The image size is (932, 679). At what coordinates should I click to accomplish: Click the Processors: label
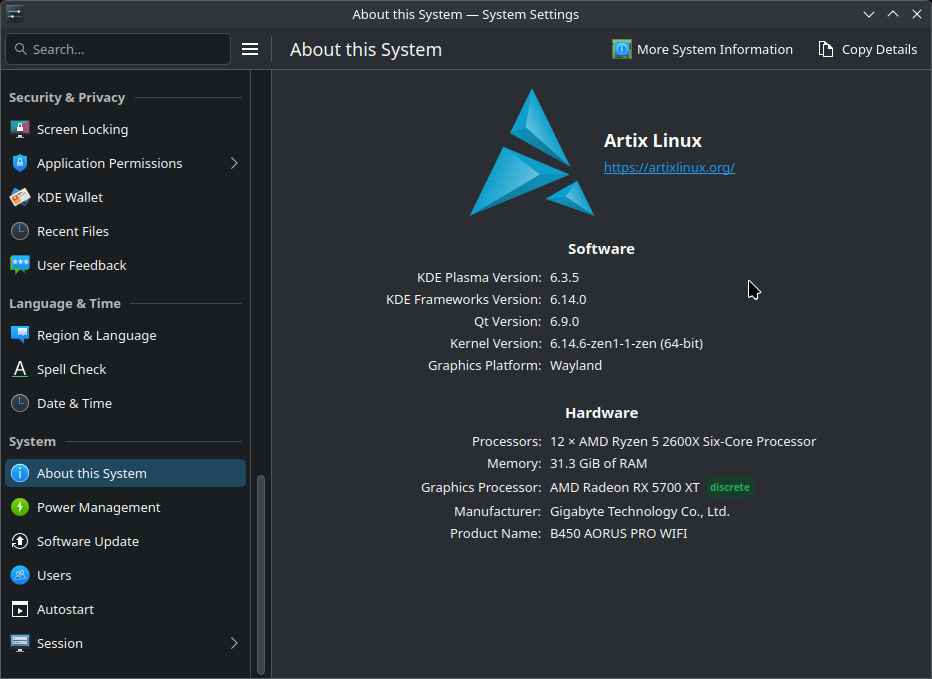click(506, 442)
